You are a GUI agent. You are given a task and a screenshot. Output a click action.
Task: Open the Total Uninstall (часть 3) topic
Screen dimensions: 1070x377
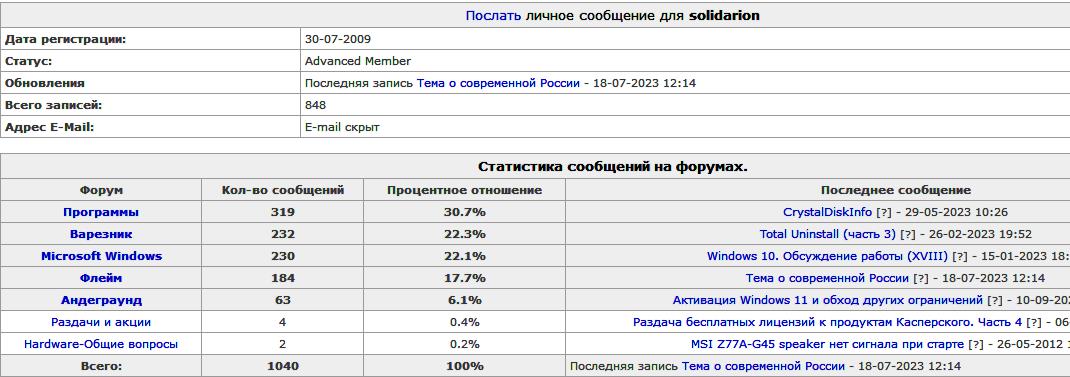point(828,234)
